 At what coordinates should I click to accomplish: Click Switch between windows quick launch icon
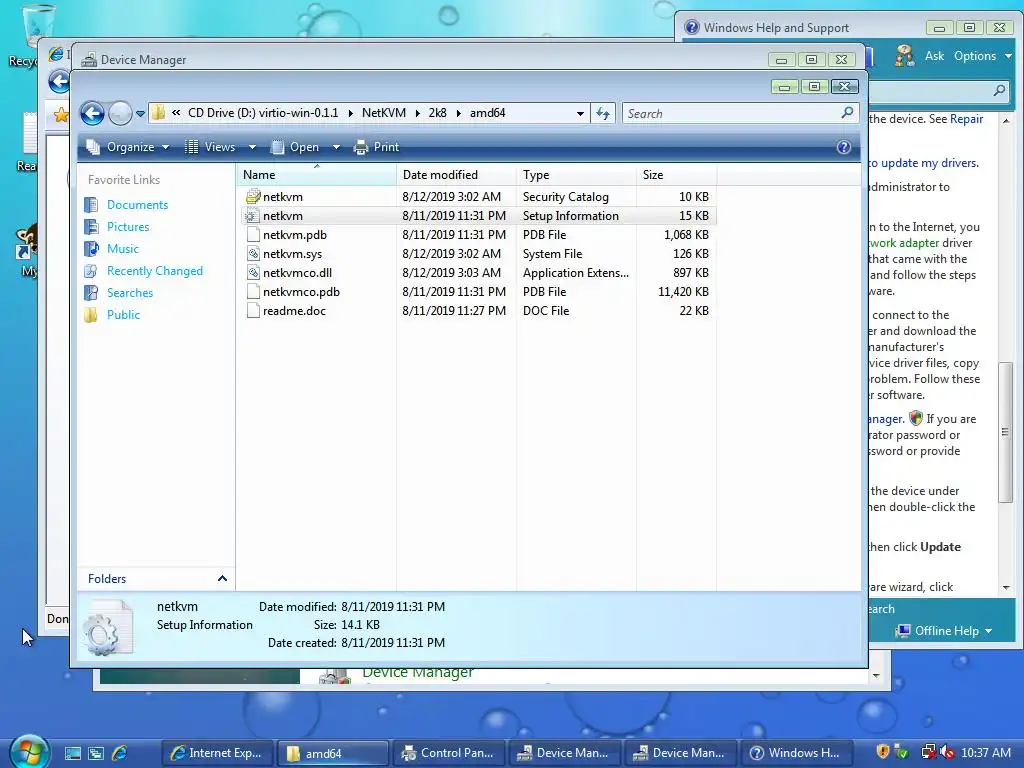click(x=96, y=753)
